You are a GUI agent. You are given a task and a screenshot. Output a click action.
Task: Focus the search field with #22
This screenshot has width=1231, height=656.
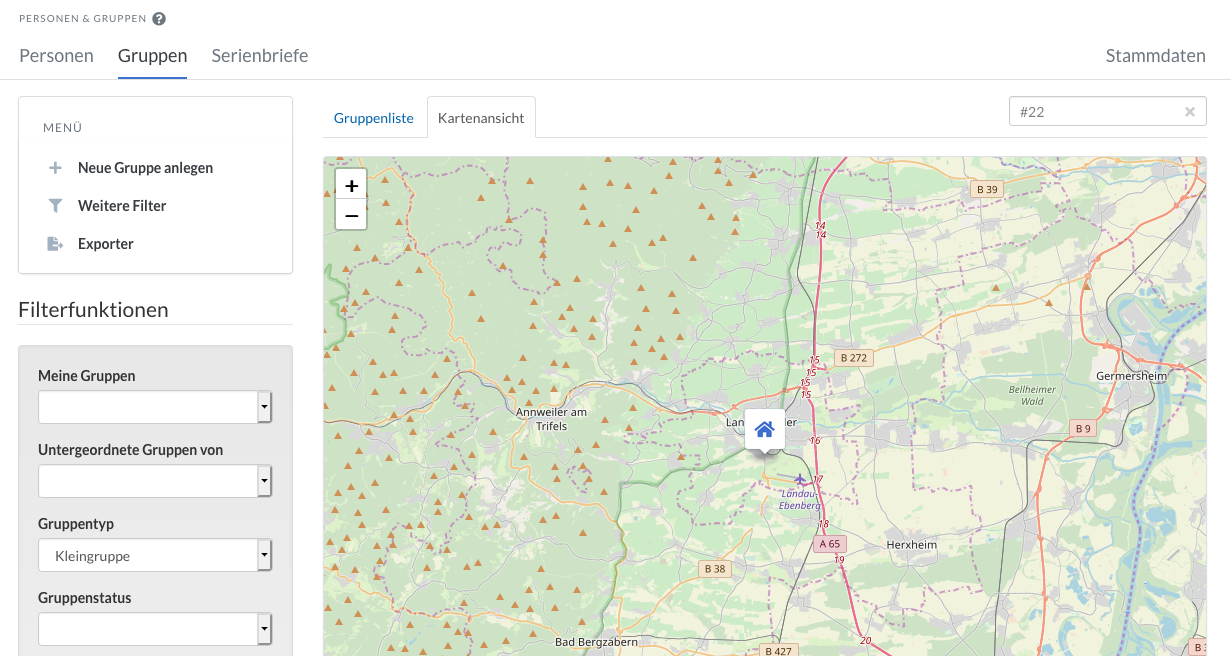click(x=1095, y=112)
